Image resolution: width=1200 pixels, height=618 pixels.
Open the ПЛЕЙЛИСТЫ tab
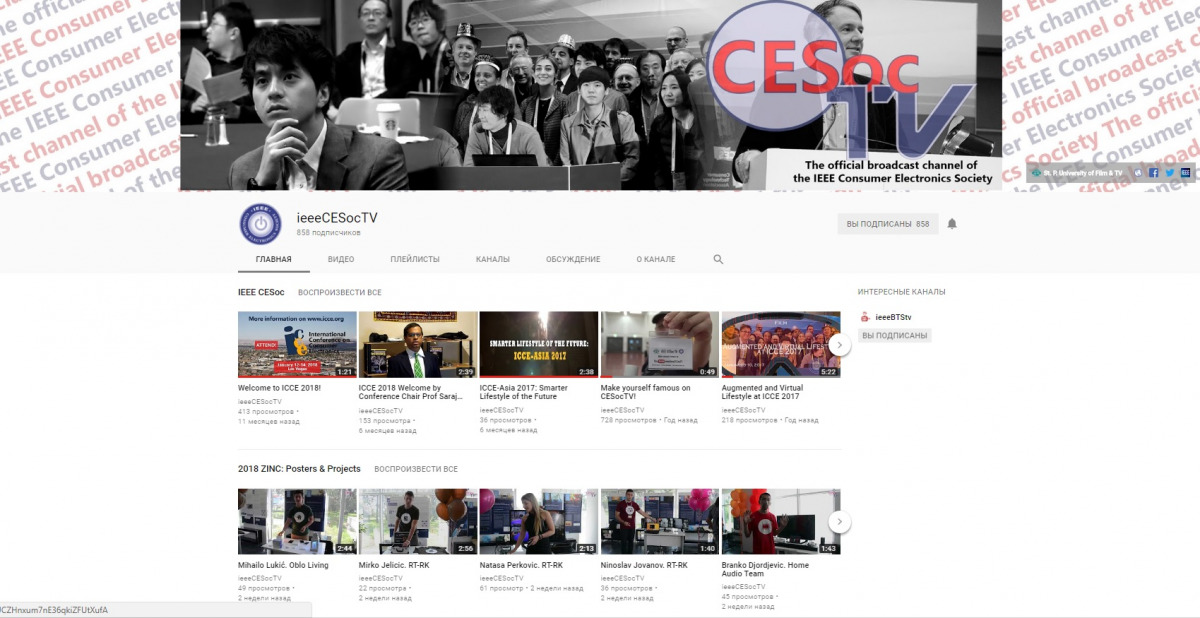point(415,260)
